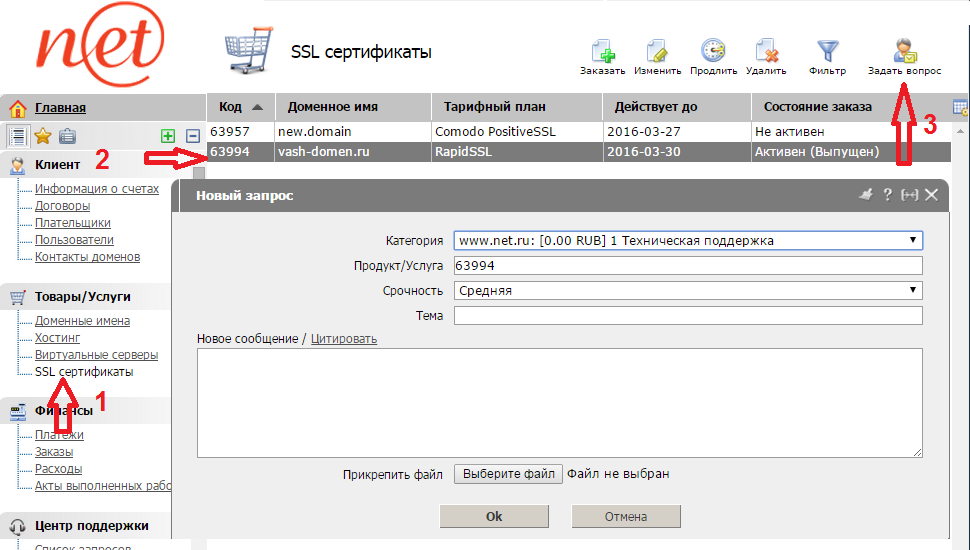Click the Центр поддержки headset icon
Image resolution: width=970 pixels, height=550 pixels.
click(x=17, y=526)
